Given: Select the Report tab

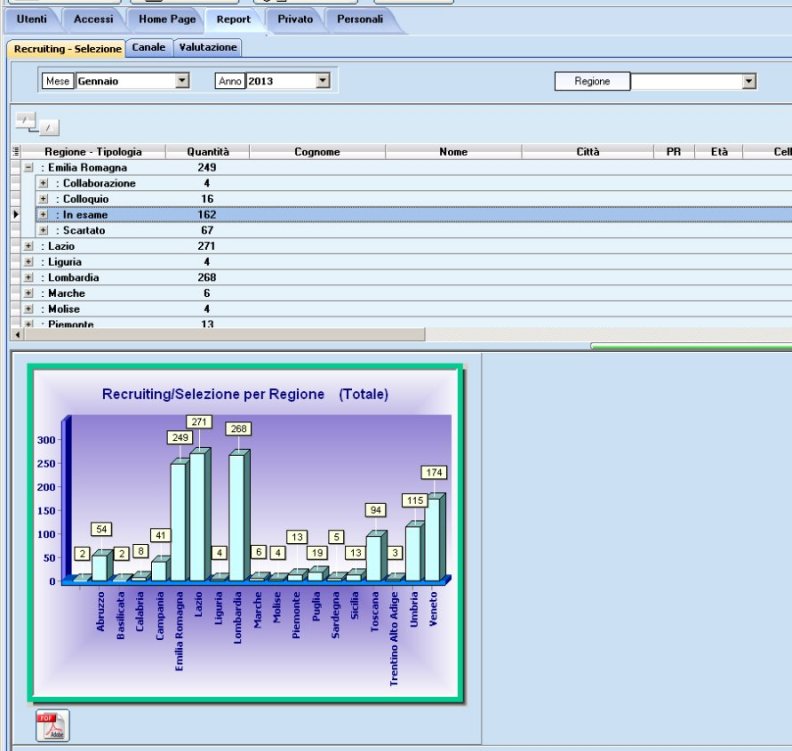Looking at the screenshot, I should 233,20.
